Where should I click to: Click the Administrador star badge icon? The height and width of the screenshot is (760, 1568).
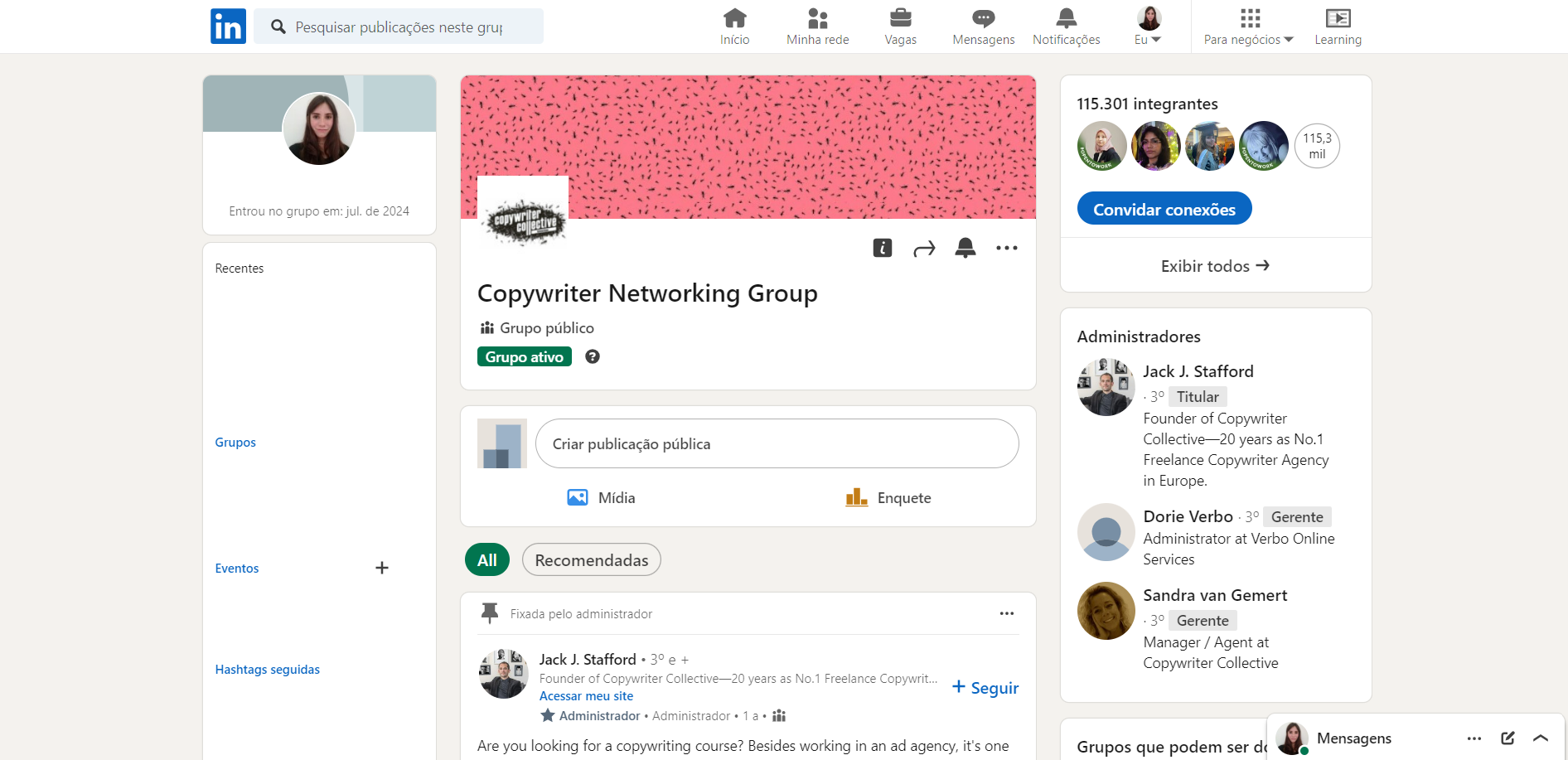pyautogui.click(x=548, y=715)
